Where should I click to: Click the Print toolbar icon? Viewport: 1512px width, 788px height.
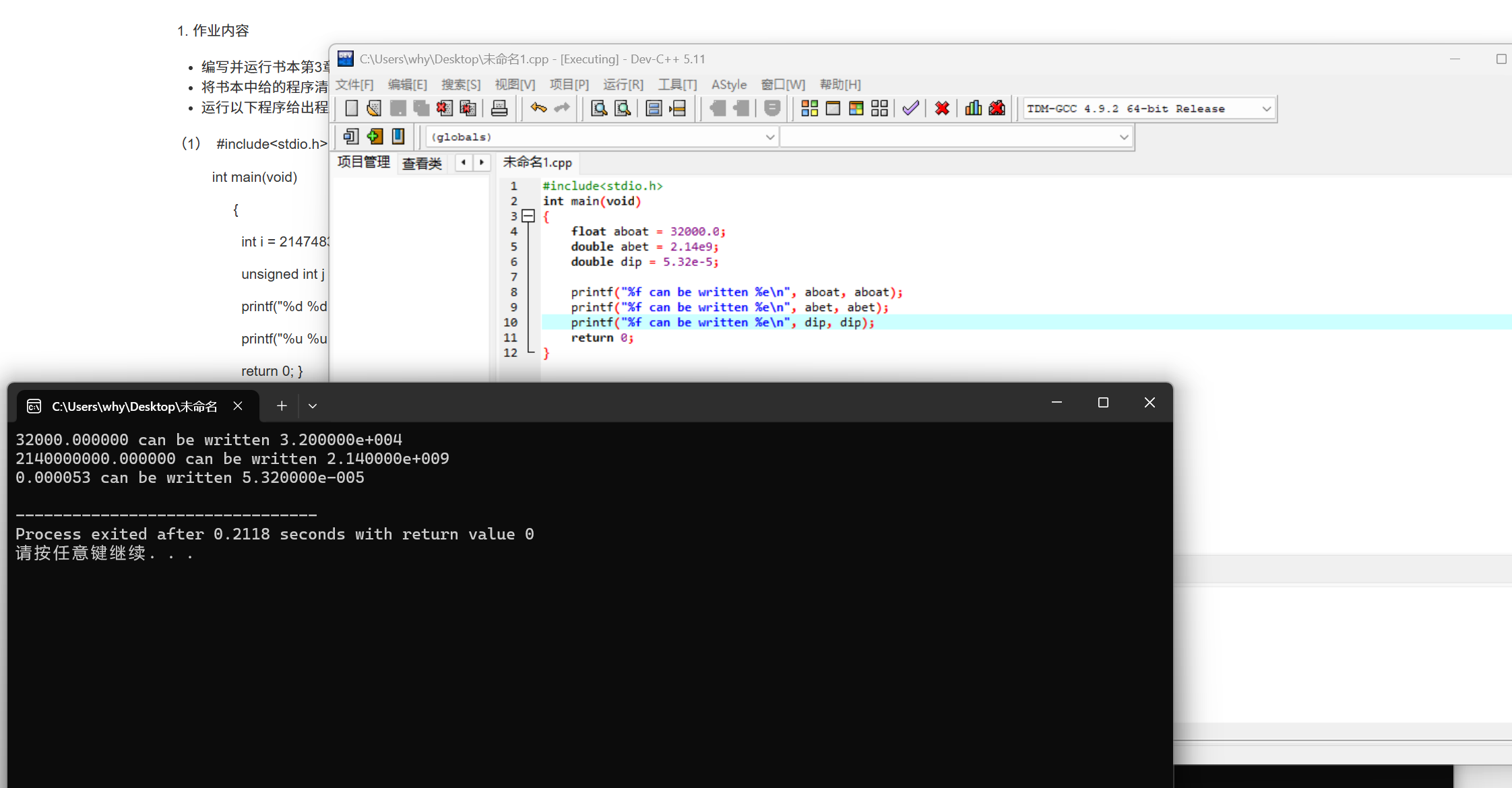499,108
